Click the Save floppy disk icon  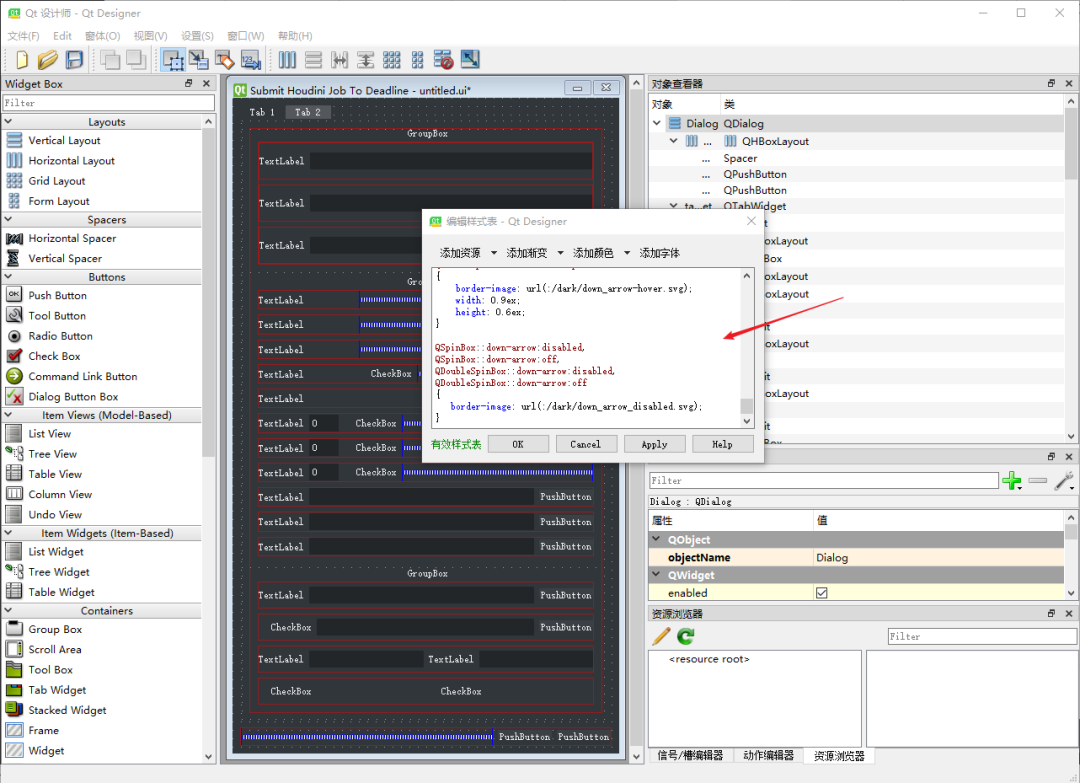pyautogui.click(x=74, y=60)
